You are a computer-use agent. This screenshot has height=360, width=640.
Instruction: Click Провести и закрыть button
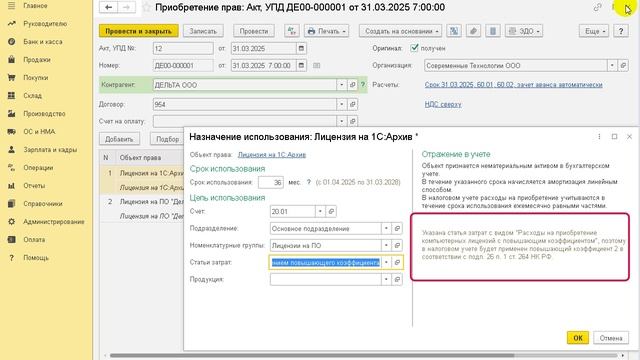pyautogui.click(x=138, y=31)
